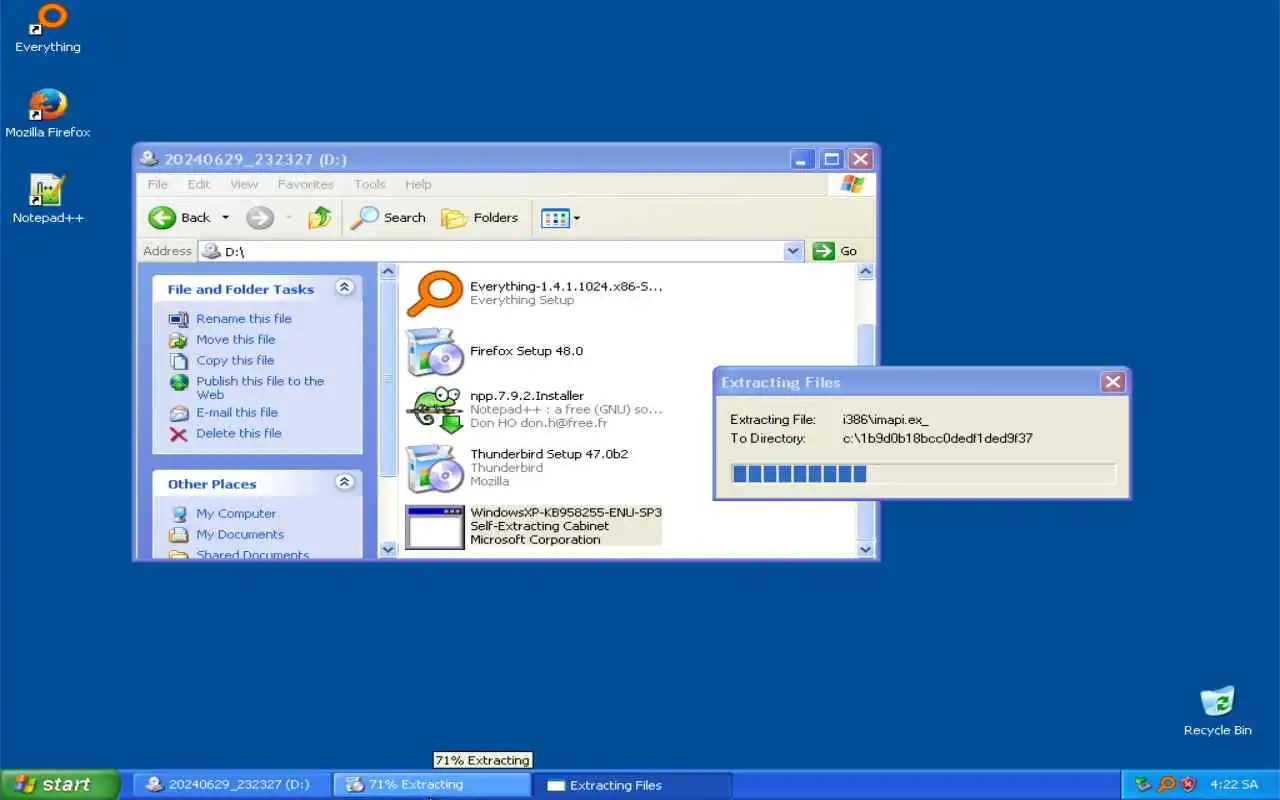Click Move this file link
The height and width of the screenshot is (800, 1280).
point(236,339)
